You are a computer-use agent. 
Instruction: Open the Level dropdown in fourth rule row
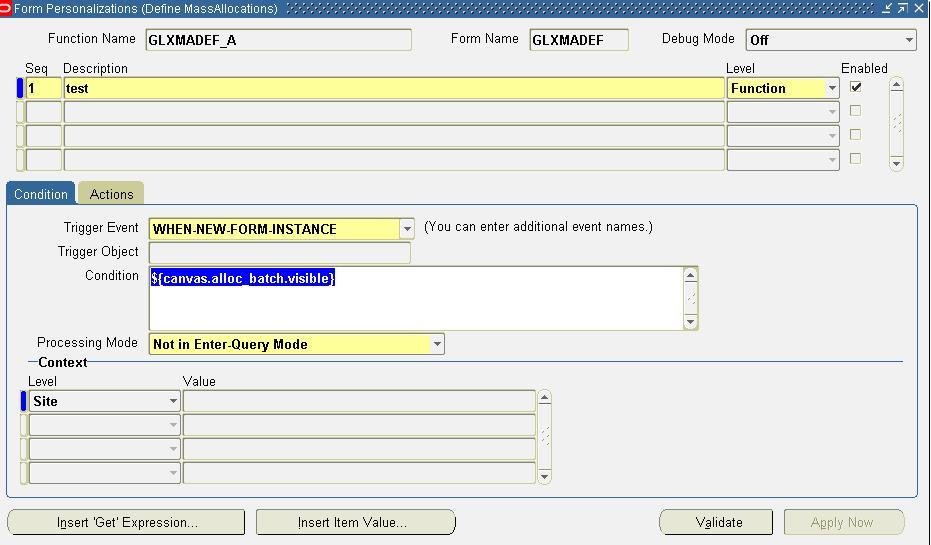click(832, 160)
